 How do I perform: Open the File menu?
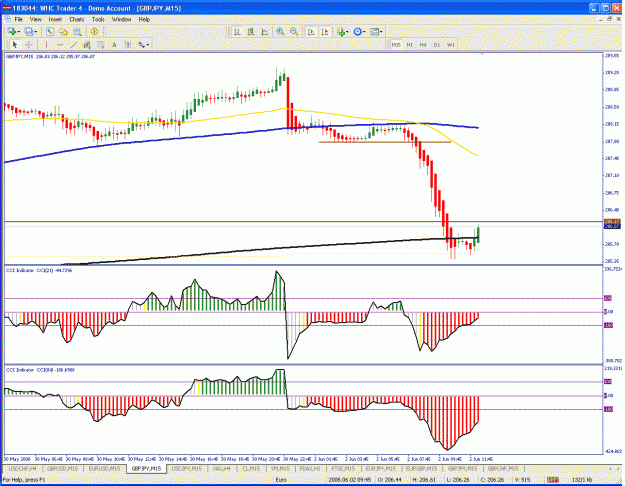tap(18, 19)
